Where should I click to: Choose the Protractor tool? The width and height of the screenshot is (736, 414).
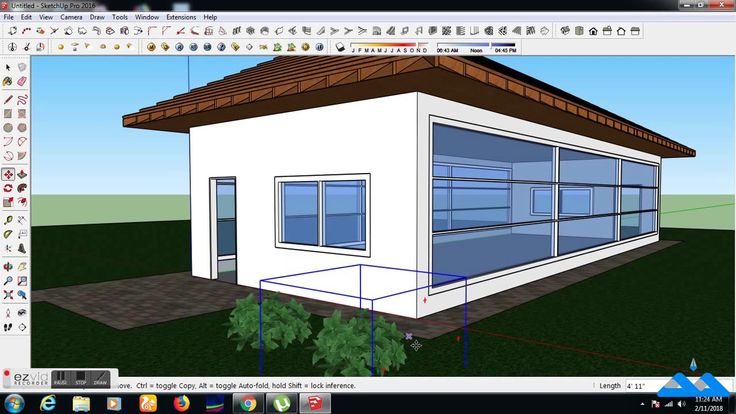[x=8, y=234]
